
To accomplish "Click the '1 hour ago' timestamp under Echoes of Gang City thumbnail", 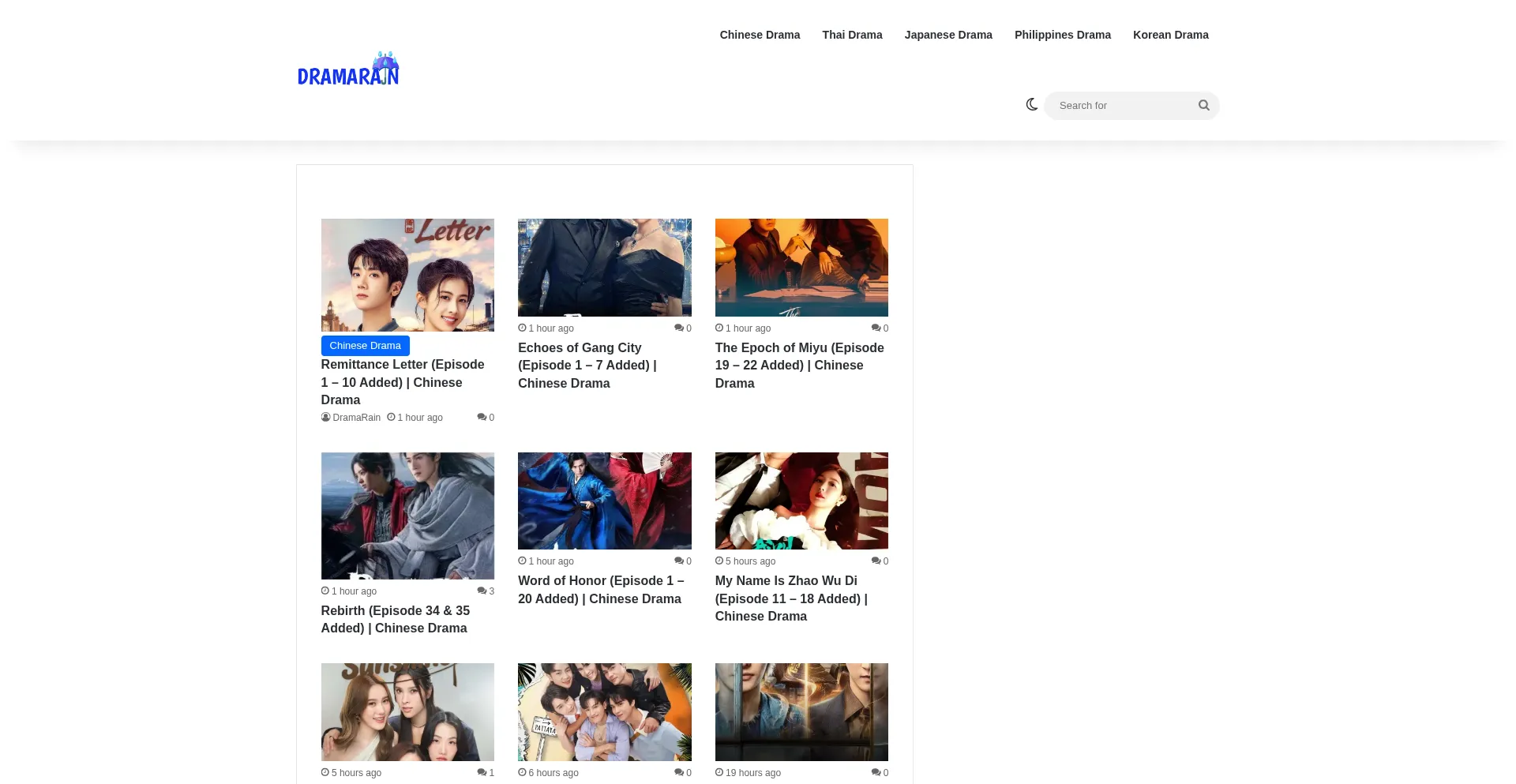I will (x=546, y=328).
